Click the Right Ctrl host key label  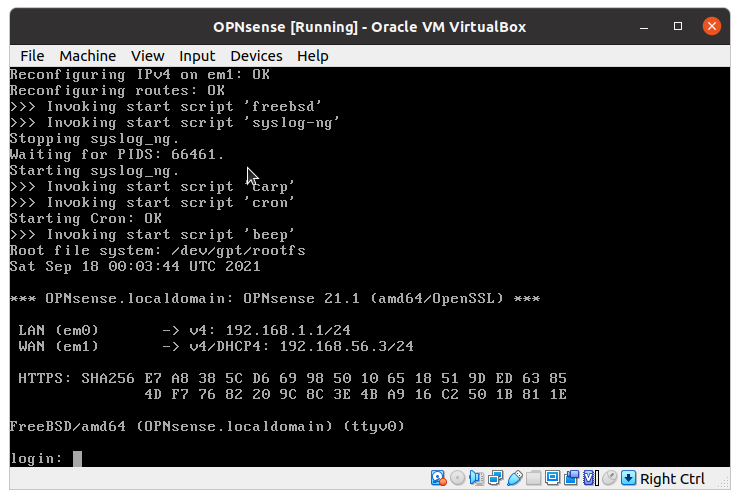(672, 479)
